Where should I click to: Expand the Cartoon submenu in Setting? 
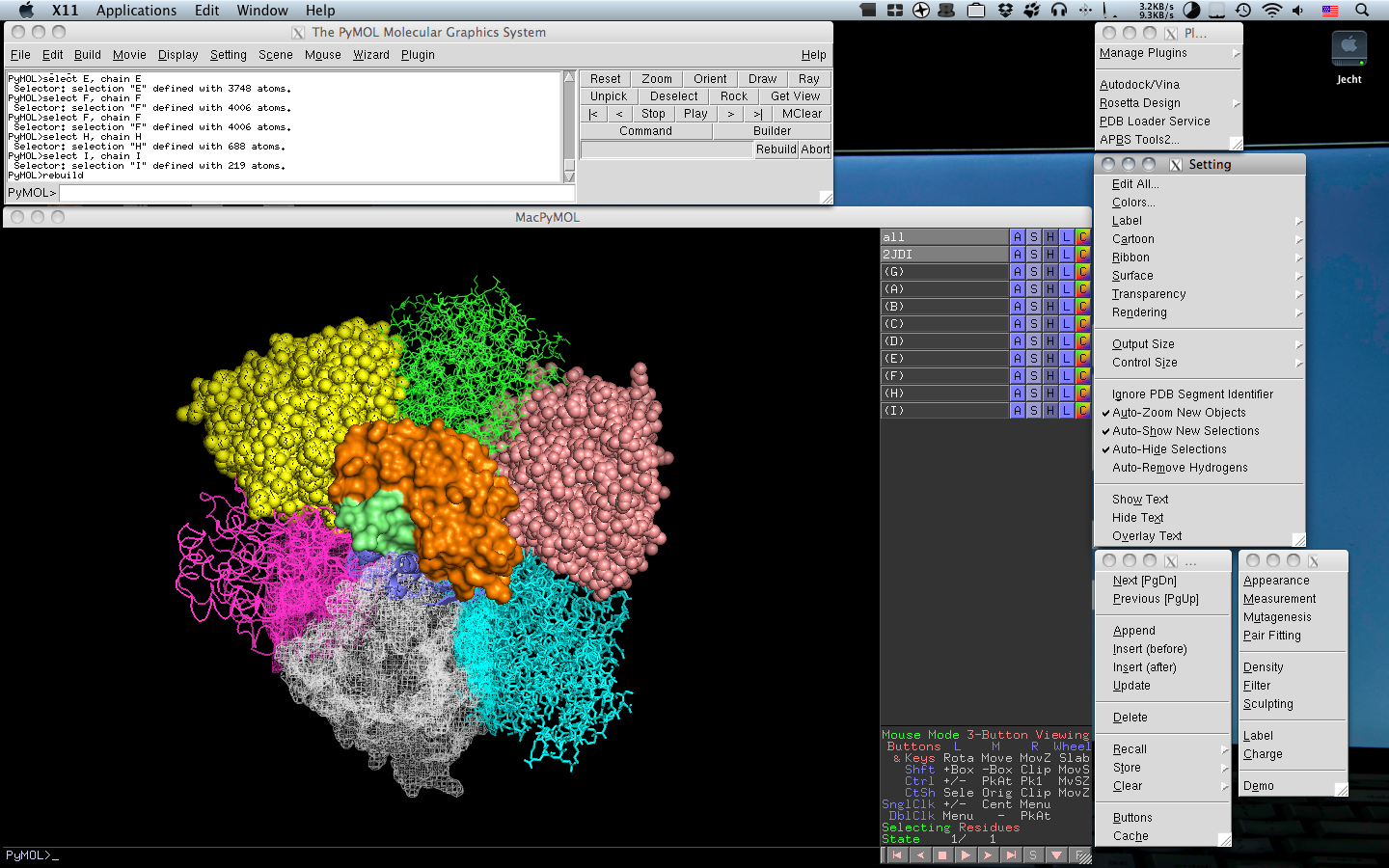click(1132, 238)
